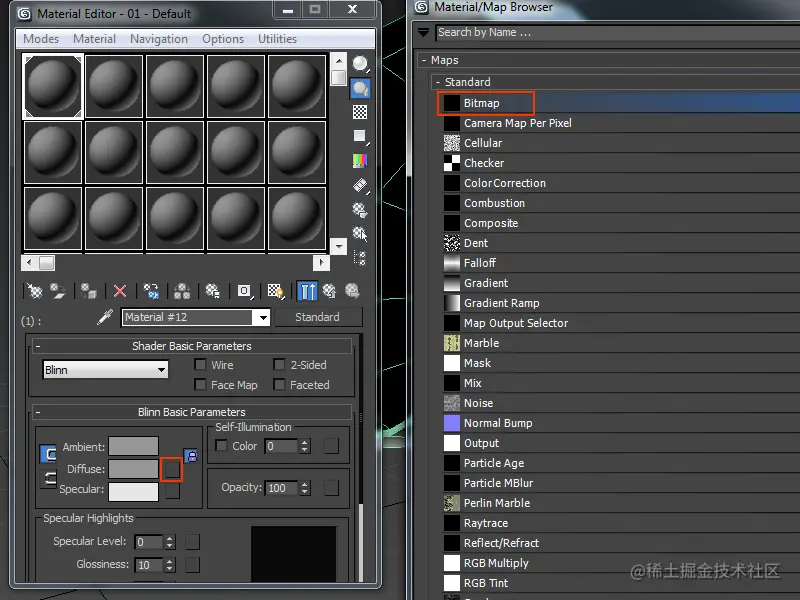Collapse the Shader Basic Parameters rollout
Viewport: 800px width, 600px height.
pyautogui.click(x=192, y=346)
